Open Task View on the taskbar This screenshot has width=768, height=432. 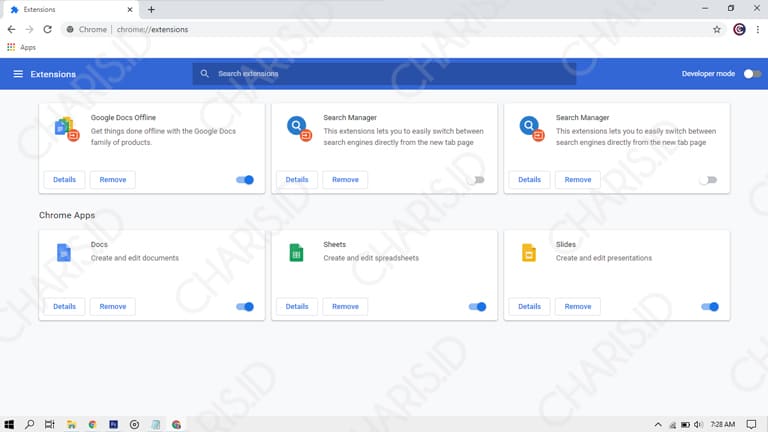pos(49,424)
